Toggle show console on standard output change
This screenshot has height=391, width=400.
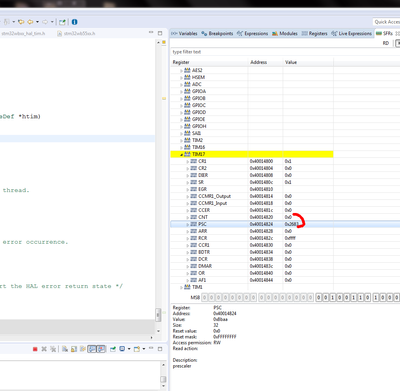point(92,349)
